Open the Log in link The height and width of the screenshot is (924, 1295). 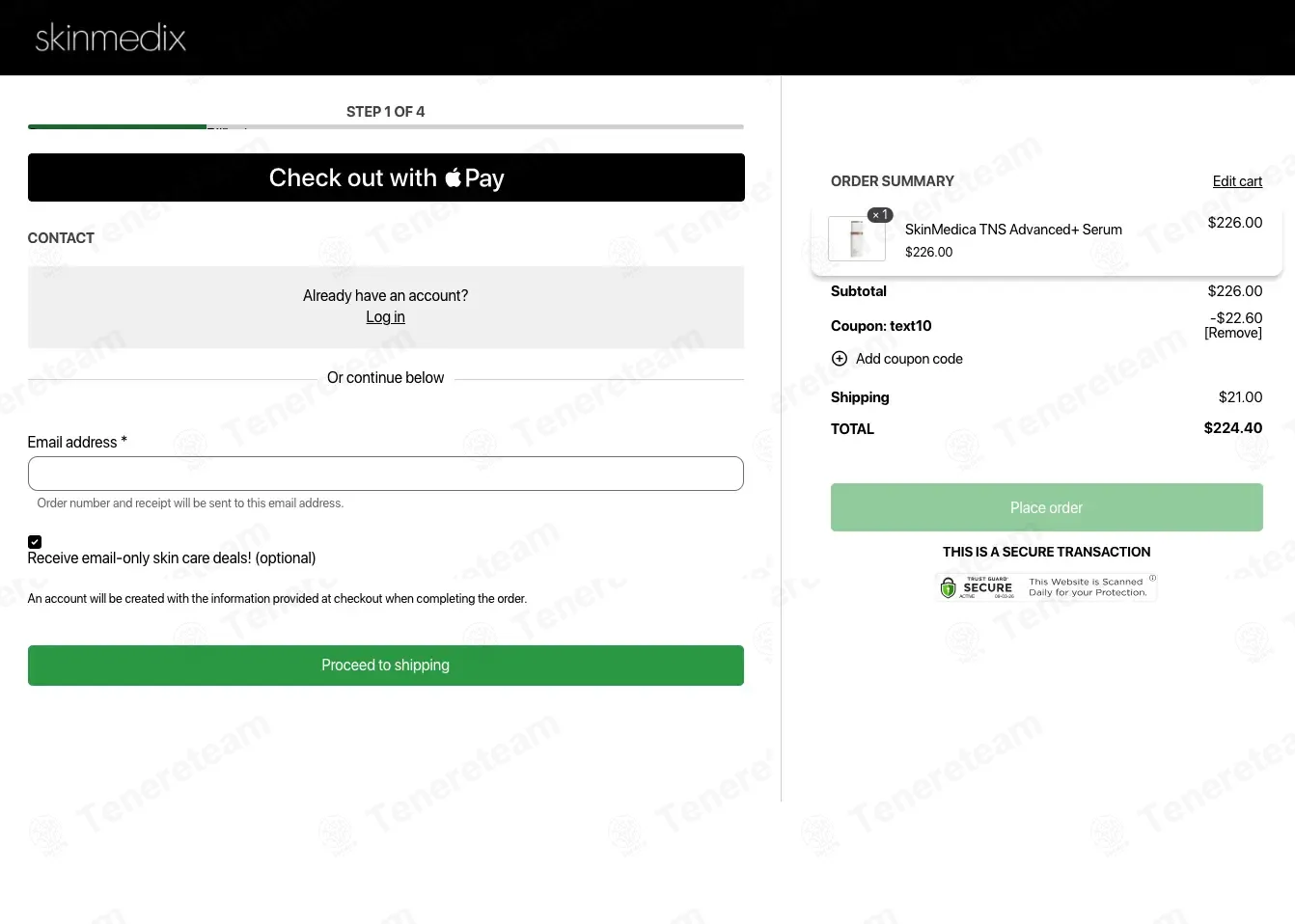[x=385, y=317]
